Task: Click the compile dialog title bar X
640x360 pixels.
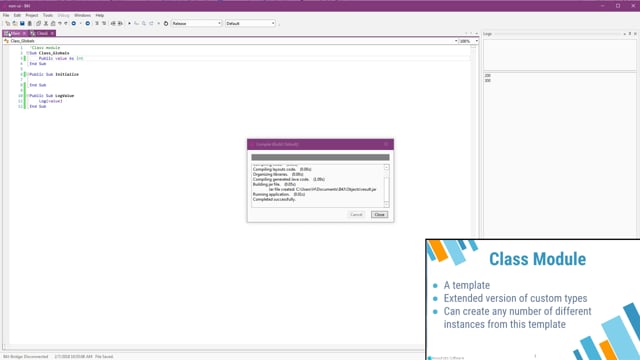Action: coord(386,144)
